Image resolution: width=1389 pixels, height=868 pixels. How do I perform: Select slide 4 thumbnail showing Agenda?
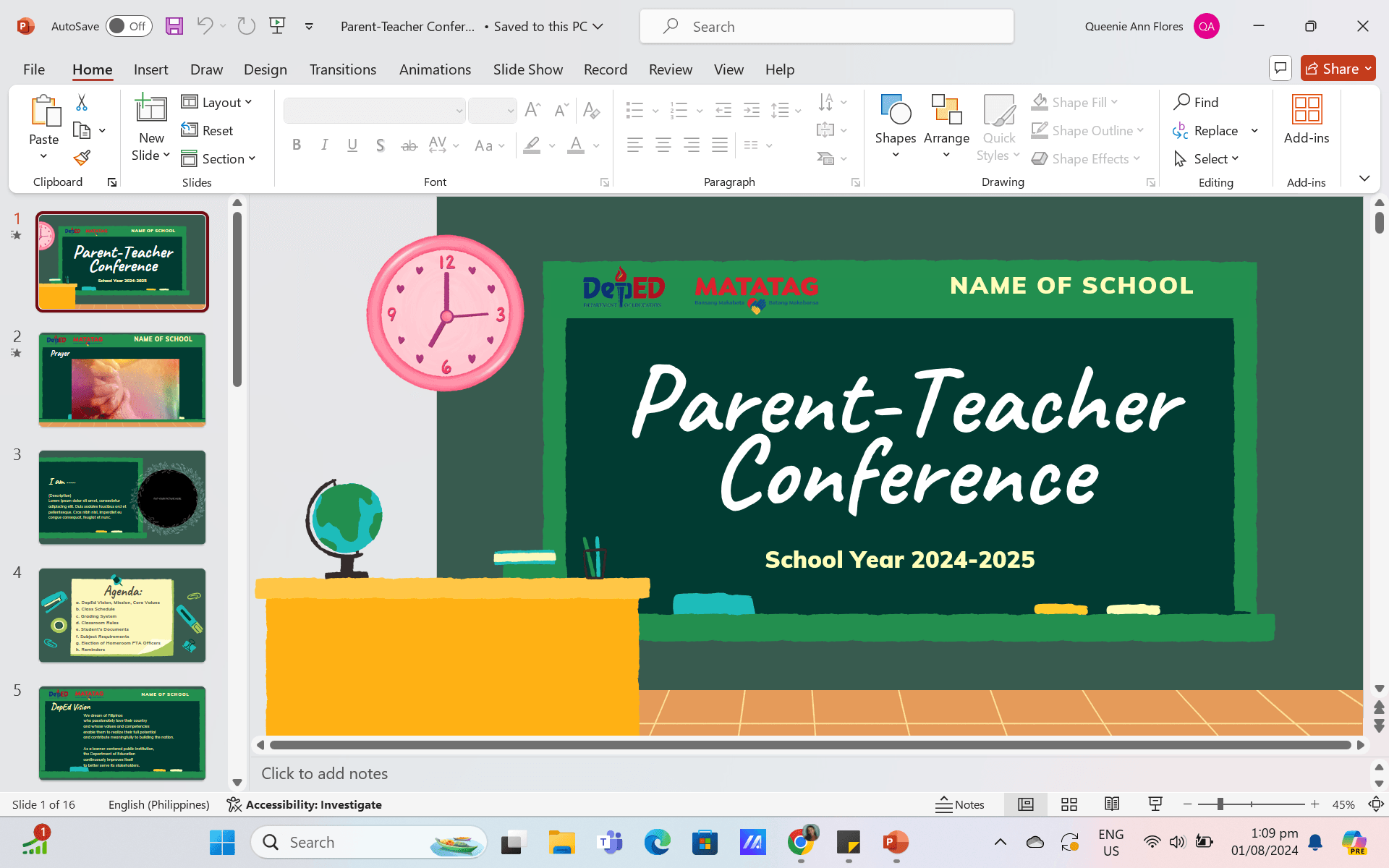pos(122,616)
